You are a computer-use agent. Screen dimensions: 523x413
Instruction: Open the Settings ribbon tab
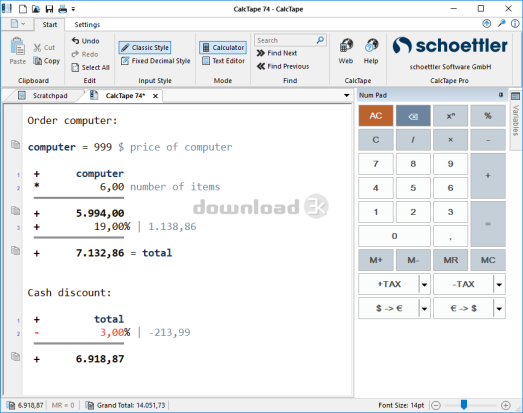tap(87, 25)
